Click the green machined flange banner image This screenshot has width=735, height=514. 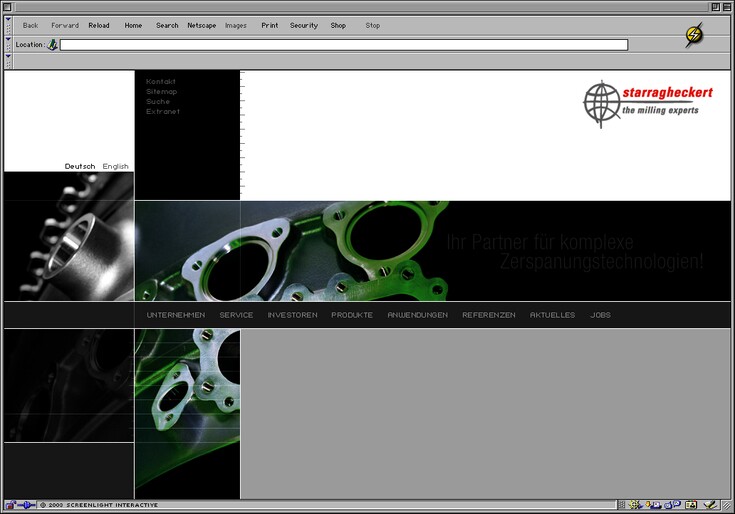coord(292,251)
